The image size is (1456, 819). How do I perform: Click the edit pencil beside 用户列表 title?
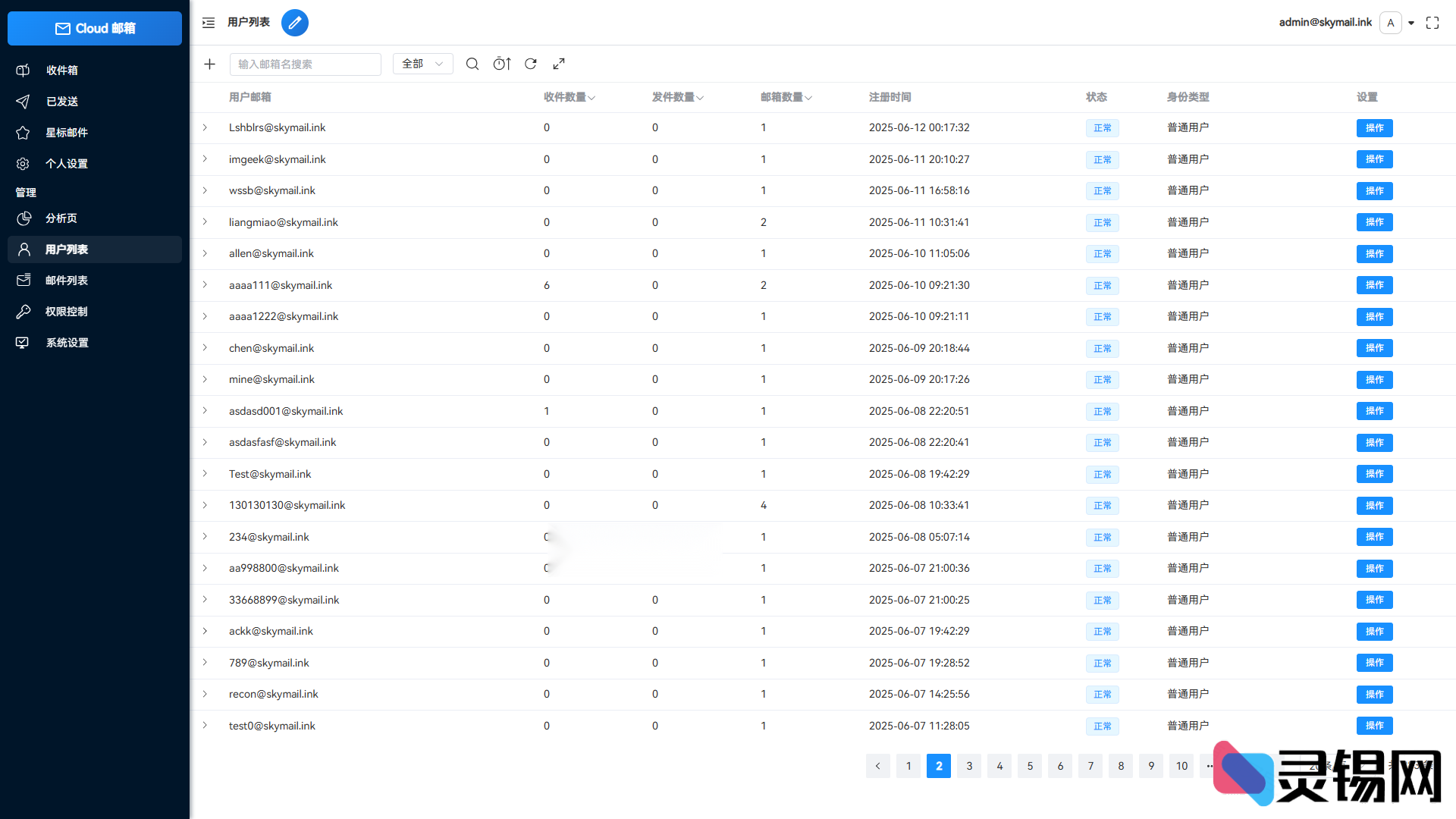click(295, 23)
